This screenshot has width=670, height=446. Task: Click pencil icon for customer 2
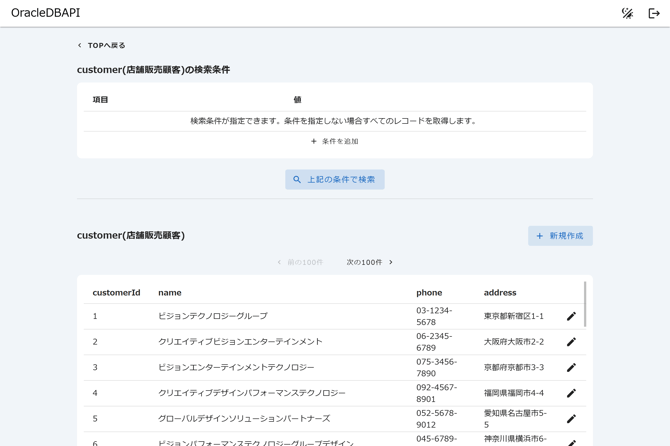tap(571, 342)
